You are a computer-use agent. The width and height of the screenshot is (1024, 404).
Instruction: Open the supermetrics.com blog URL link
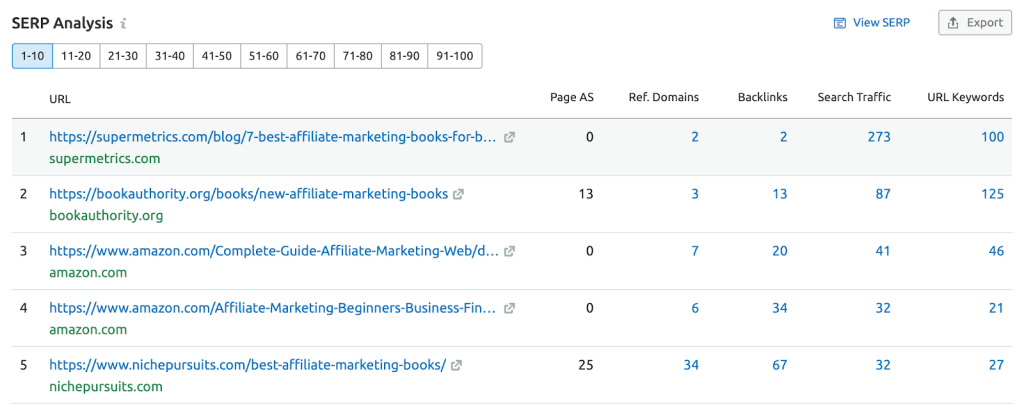(x=273, y=138)
